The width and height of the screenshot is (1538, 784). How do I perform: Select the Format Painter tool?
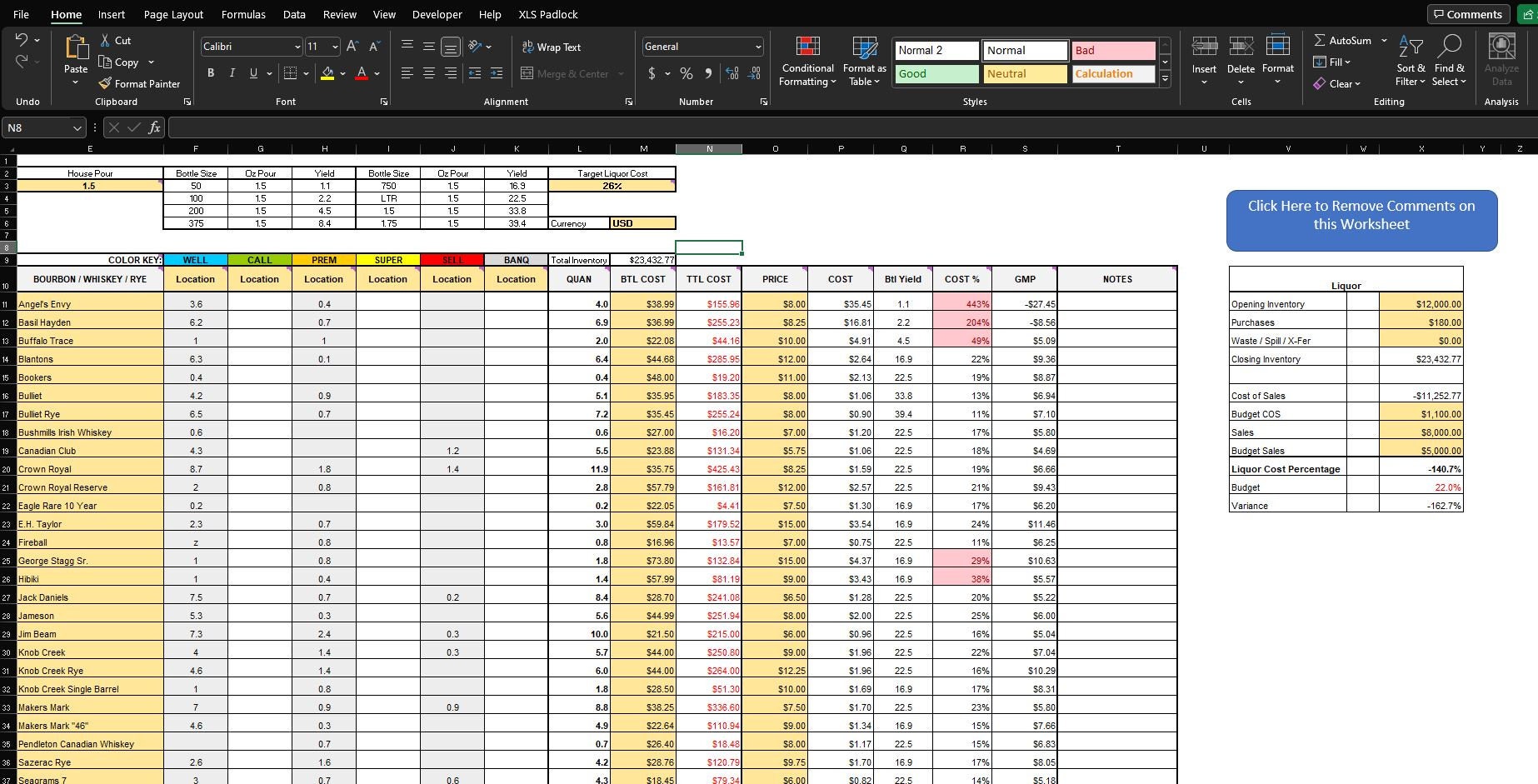pyautogui.click(x=139, y=83)
